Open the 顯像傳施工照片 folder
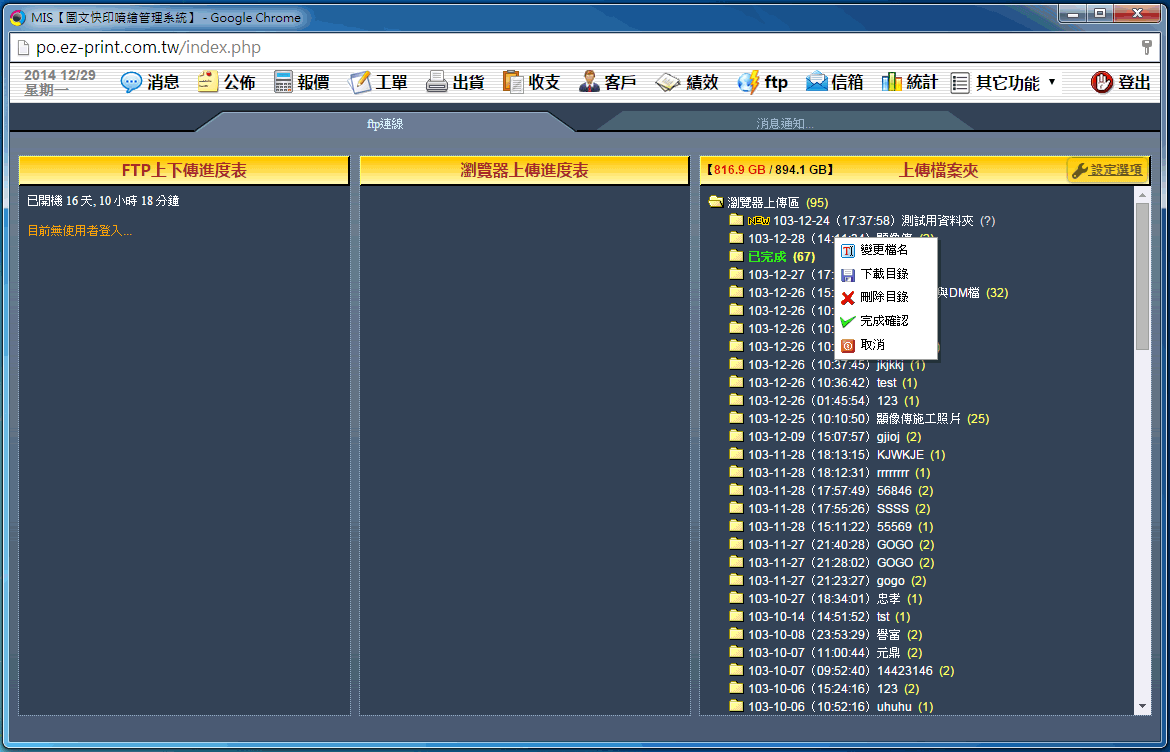The image size is (1170, 752). click(918, 419)
